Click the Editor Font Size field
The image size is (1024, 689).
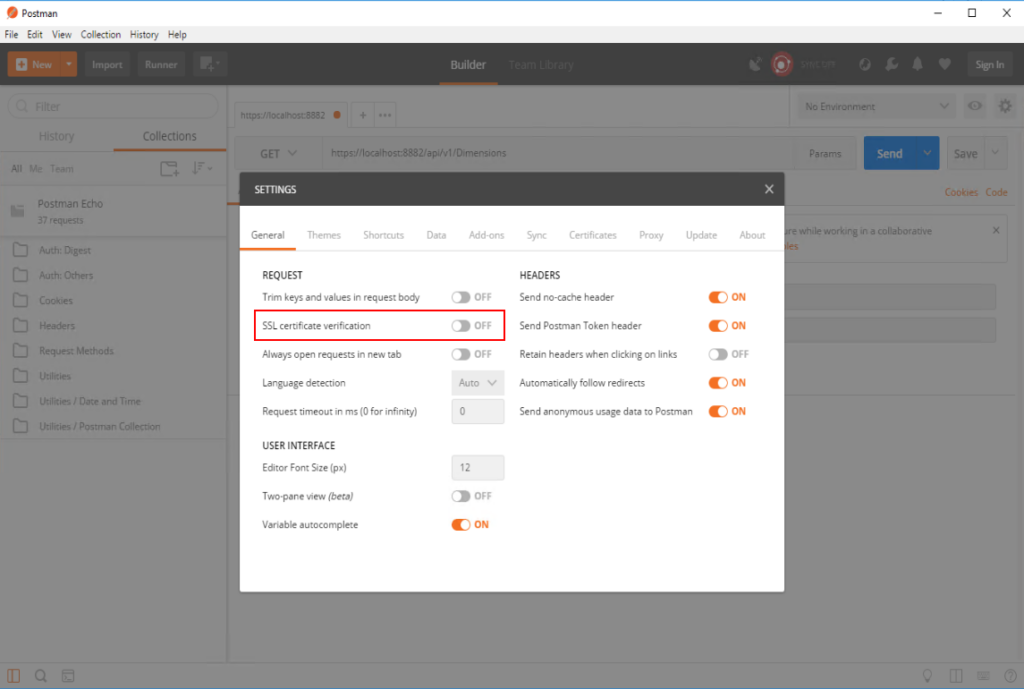point(477,468)
